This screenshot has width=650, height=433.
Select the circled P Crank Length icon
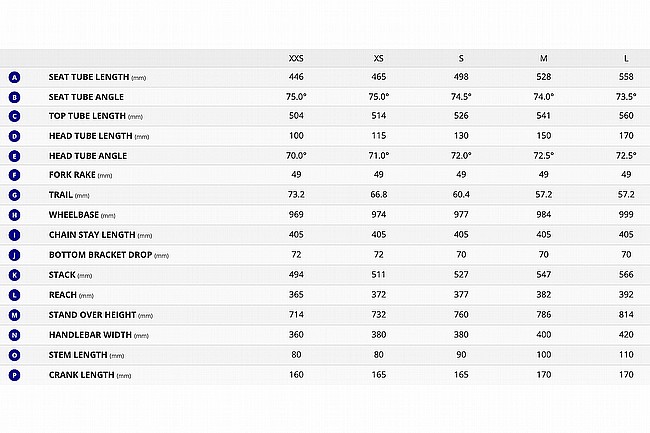click(x=15, y=375)
